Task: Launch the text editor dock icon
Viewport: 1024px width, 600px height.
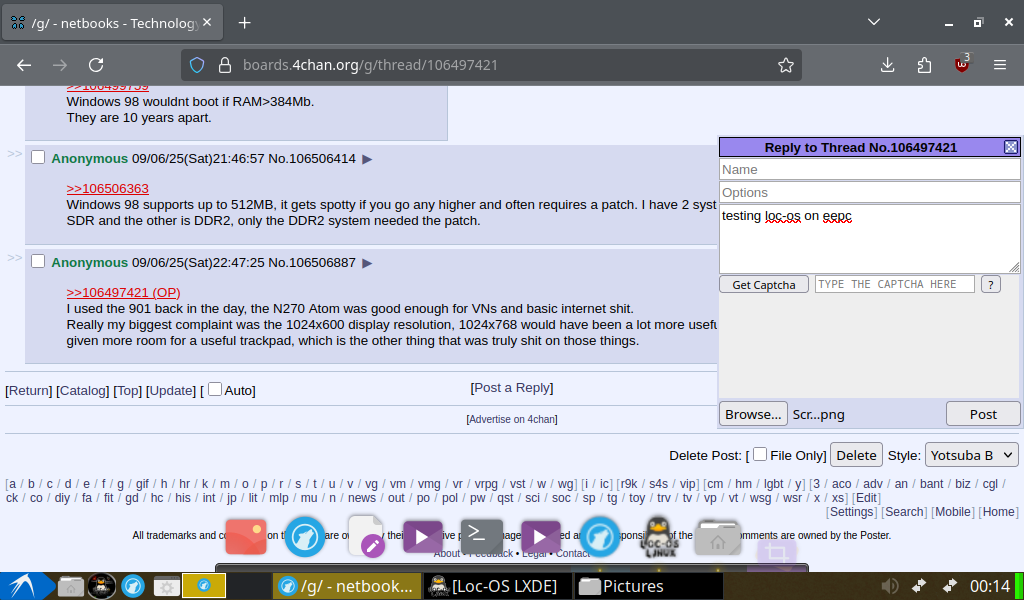Action: coord(366,536)
